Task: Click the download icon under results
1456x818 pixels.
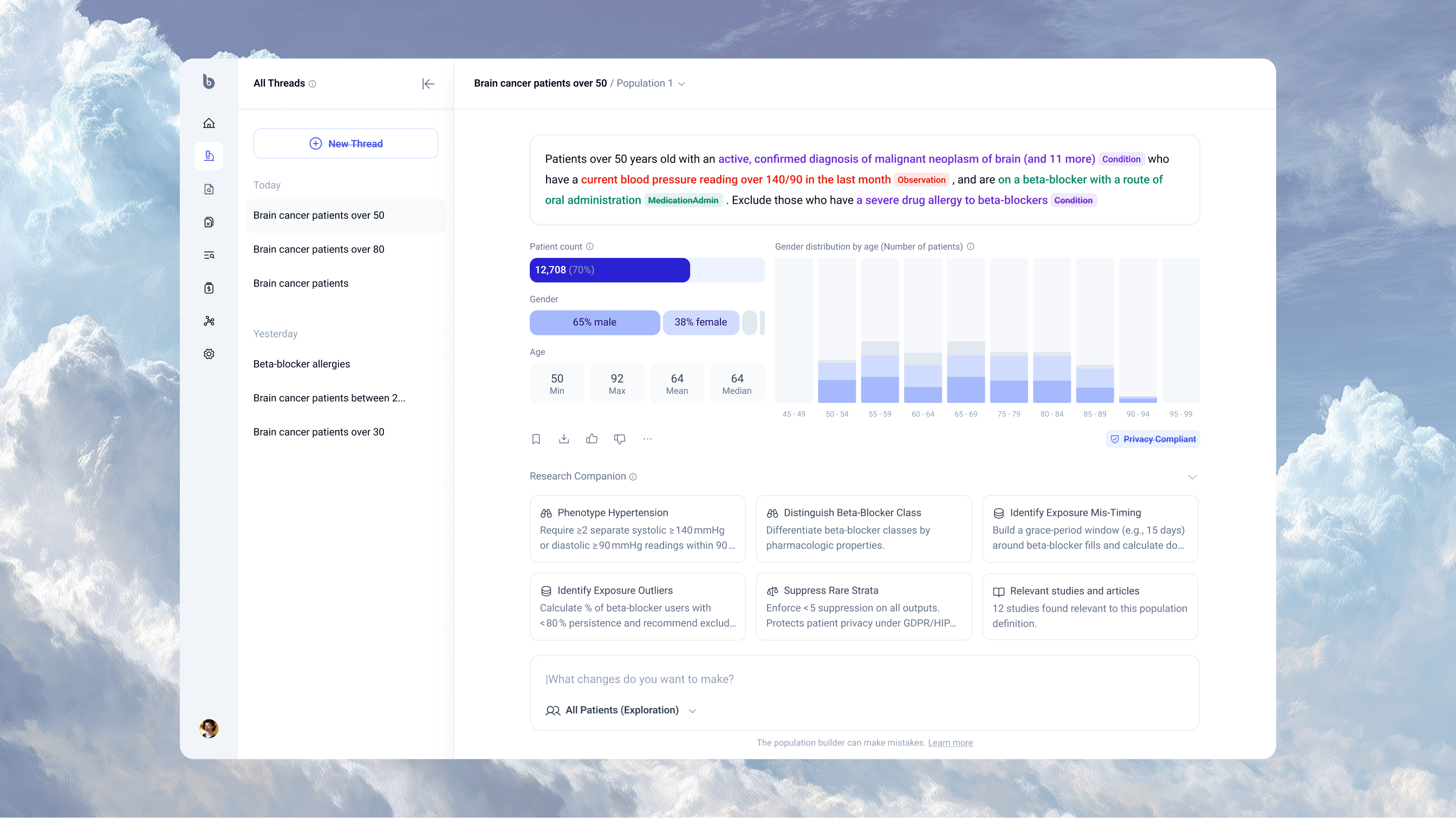Action: 563,439
